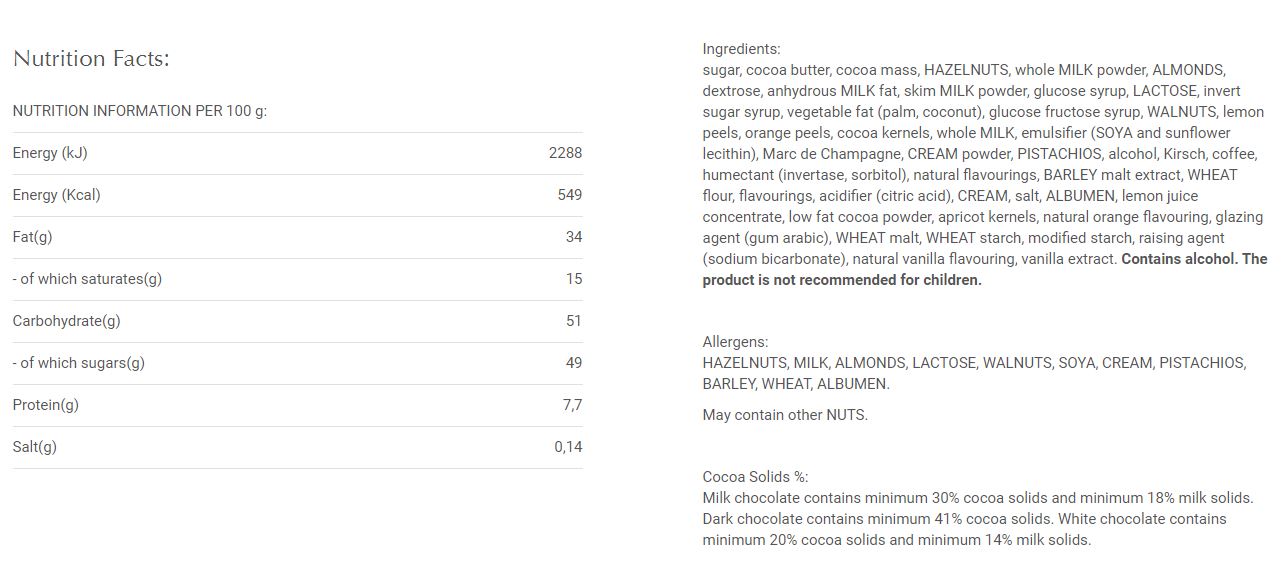Click the 549 Kcal value

(x=569, y=195)
